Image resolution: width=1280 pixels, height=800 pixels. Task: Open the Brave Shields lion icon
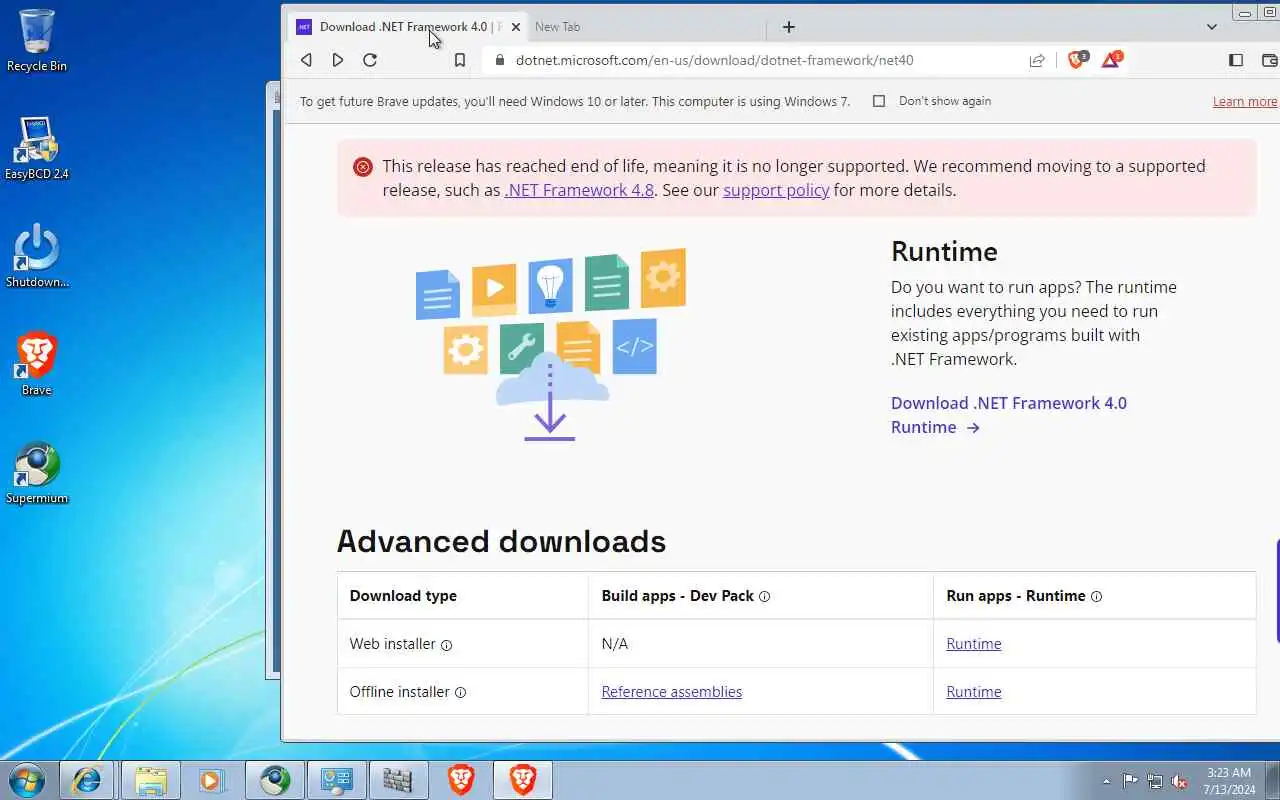(1077, 60)
